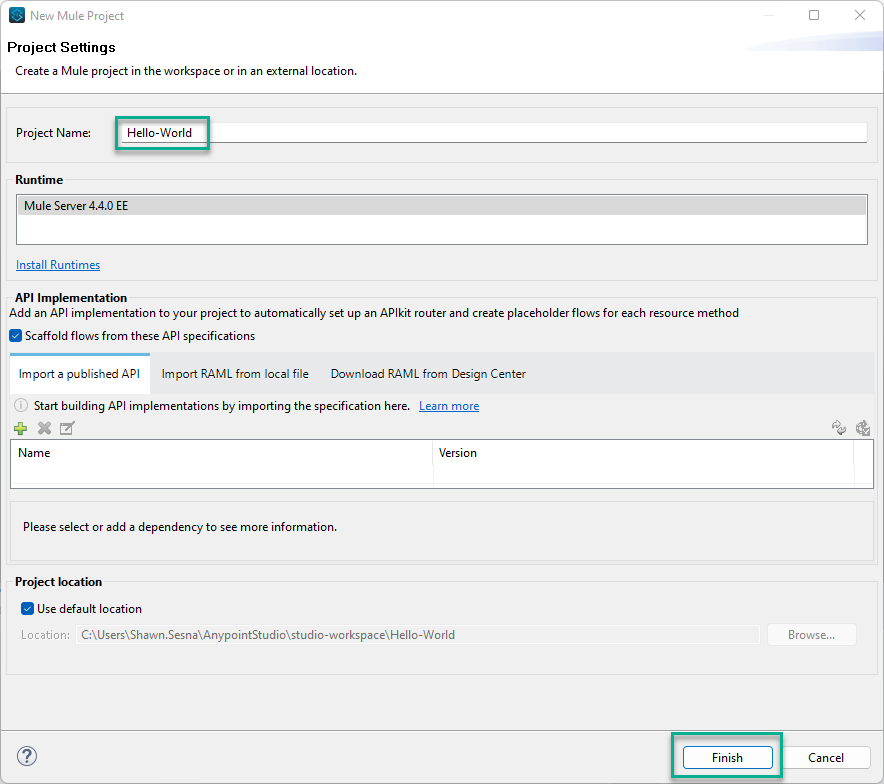Click the info icon beside Start building text

21,406
